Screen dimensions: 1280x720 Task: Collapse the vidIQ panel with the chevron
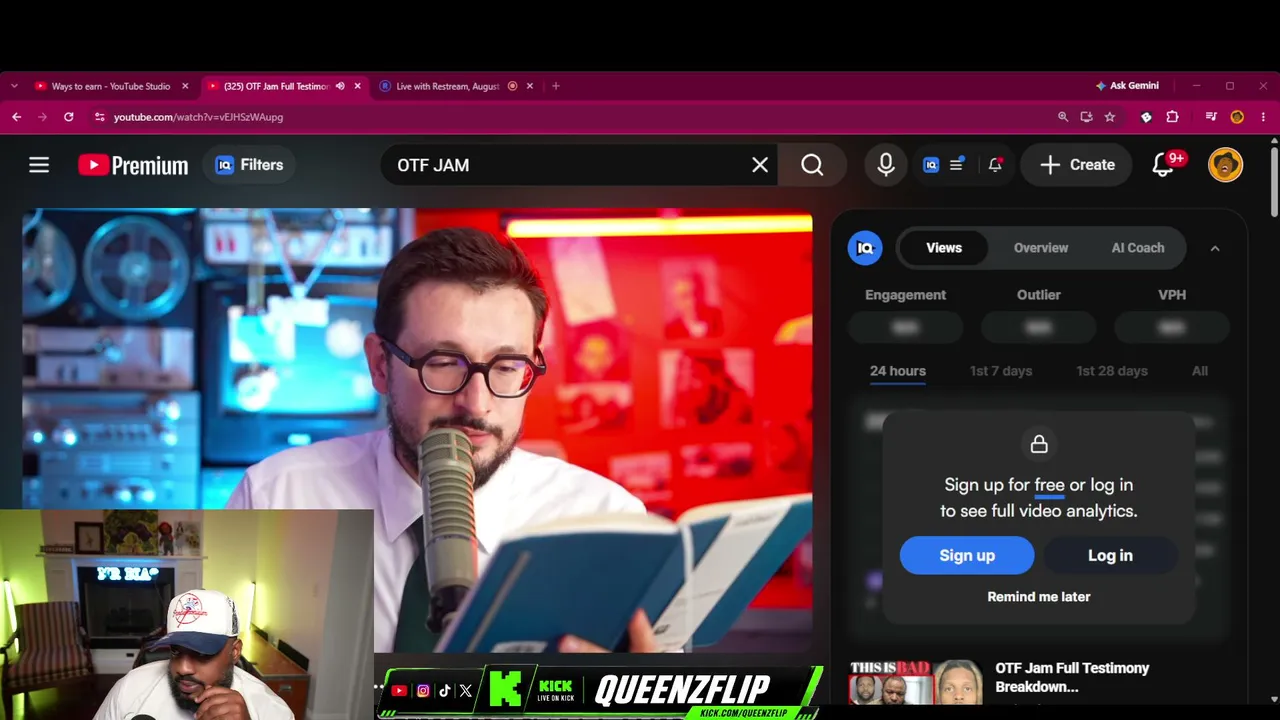(x=1215, y=248)
